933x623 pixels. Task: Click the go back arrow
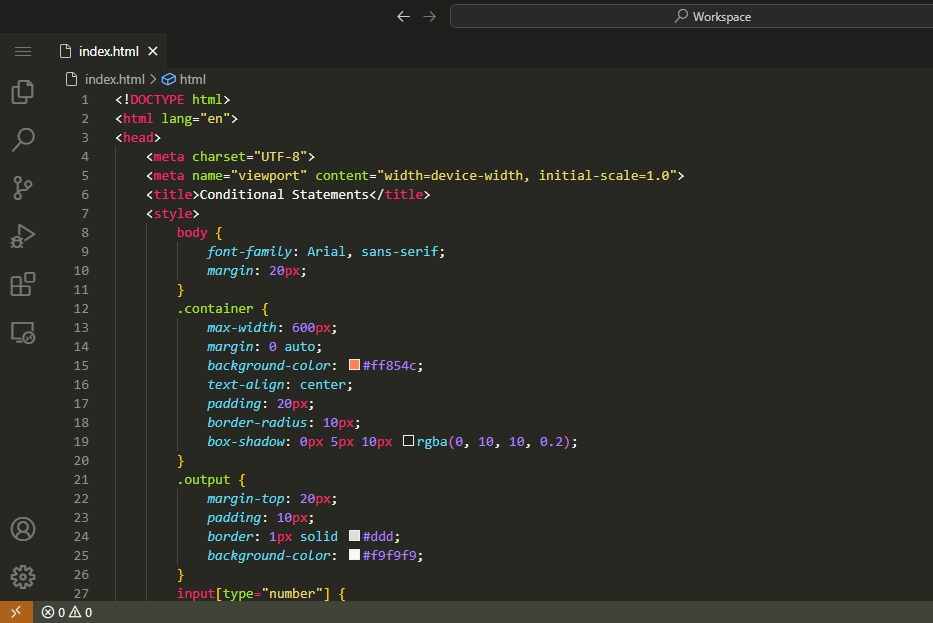point(403,16)
